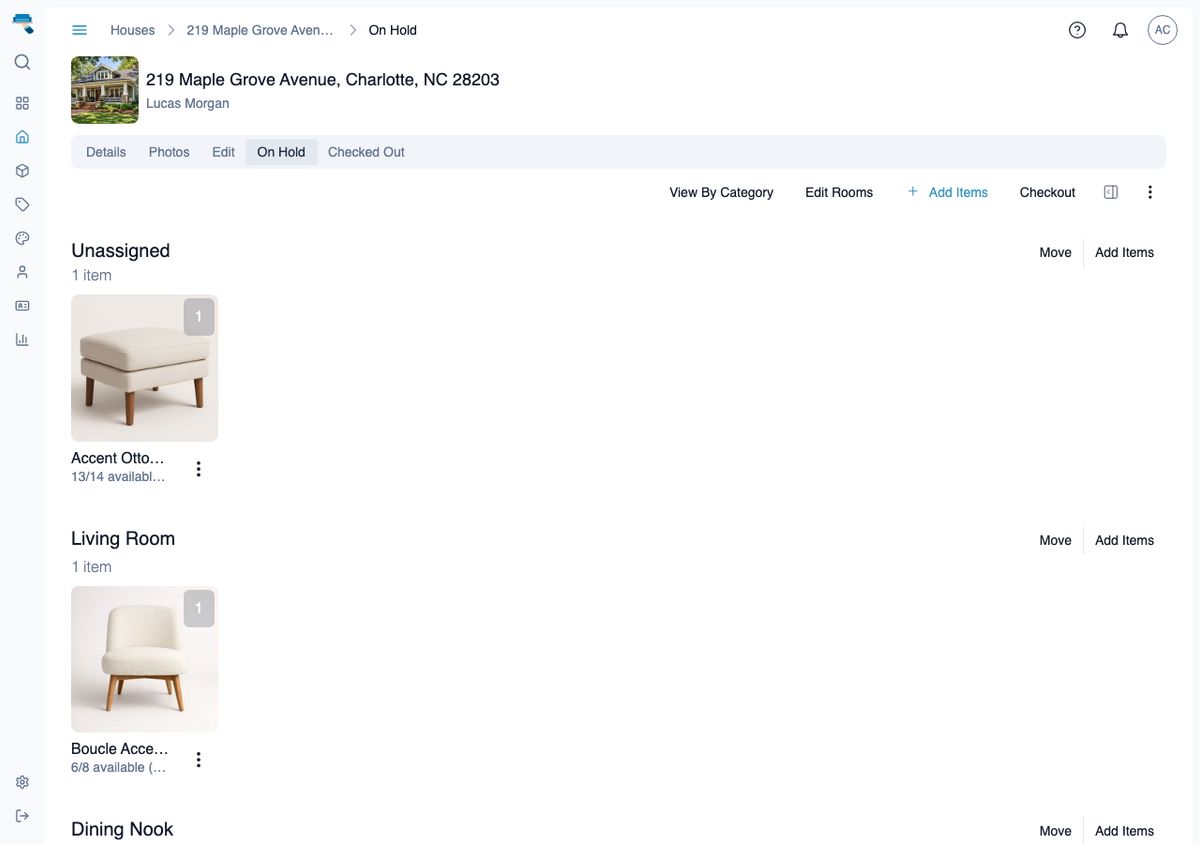Image resolution: width=1200 pixels, height=844 pixels.
Task: Click the Boucle chair quantity badge
Action: coord(198,608)
